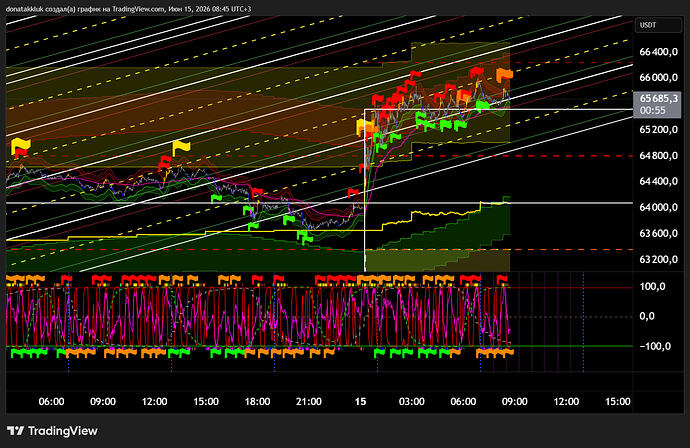Select the 15:00 label at far right
The image size is (690, 448).
point(617,401)
